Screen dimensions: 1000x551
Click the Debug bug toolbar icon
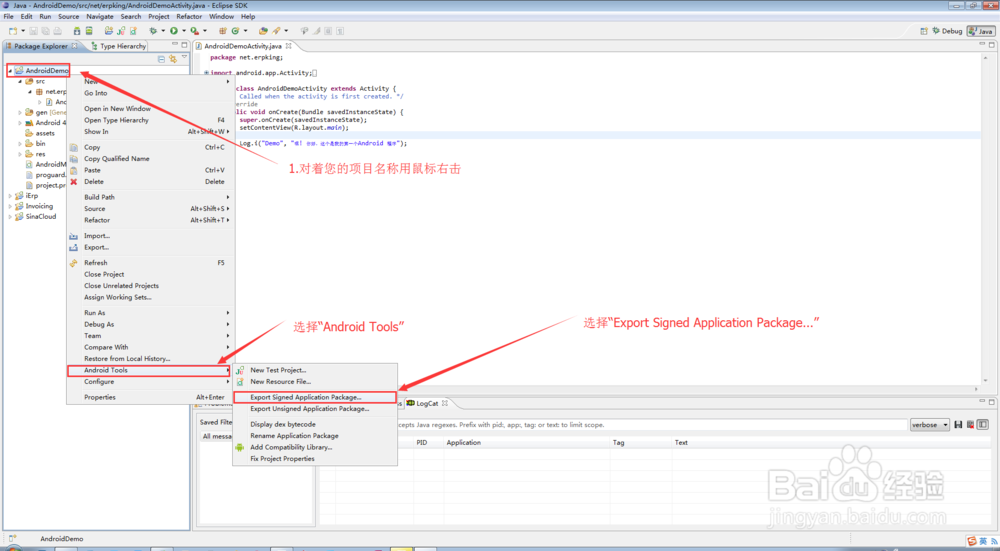pyautogui.click(x=153, y=31)
